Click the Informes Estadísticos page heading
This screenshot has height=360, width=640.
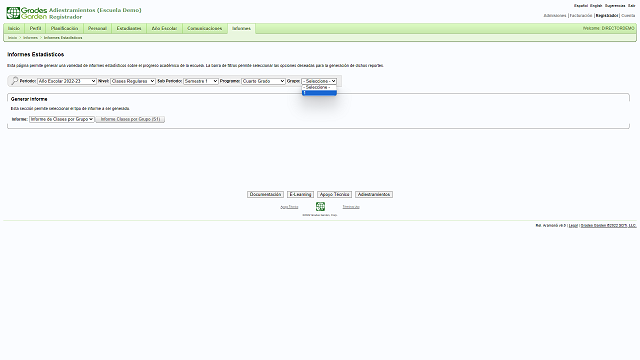point(36,54)
